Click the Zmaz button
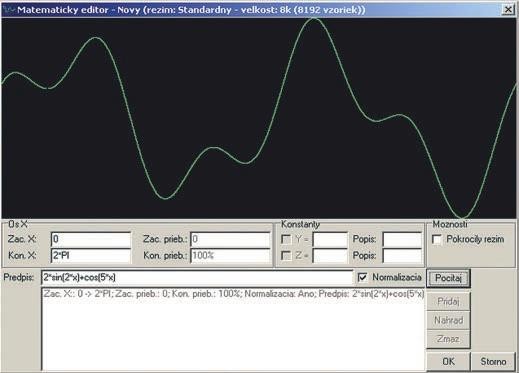Screen dimensions: 519x373 448,339
